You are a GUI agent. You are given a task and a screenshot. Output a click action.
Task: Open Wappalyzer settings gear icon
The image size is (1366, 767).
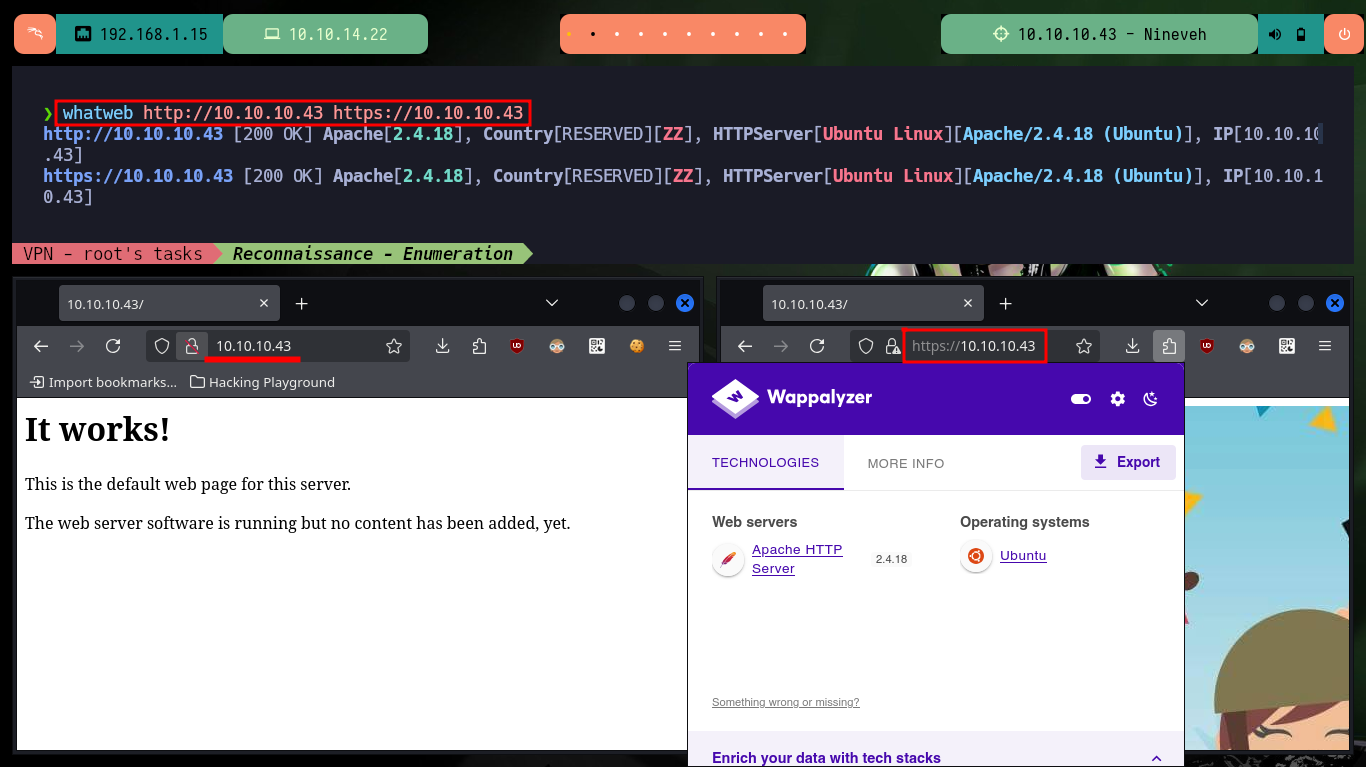1118,399
